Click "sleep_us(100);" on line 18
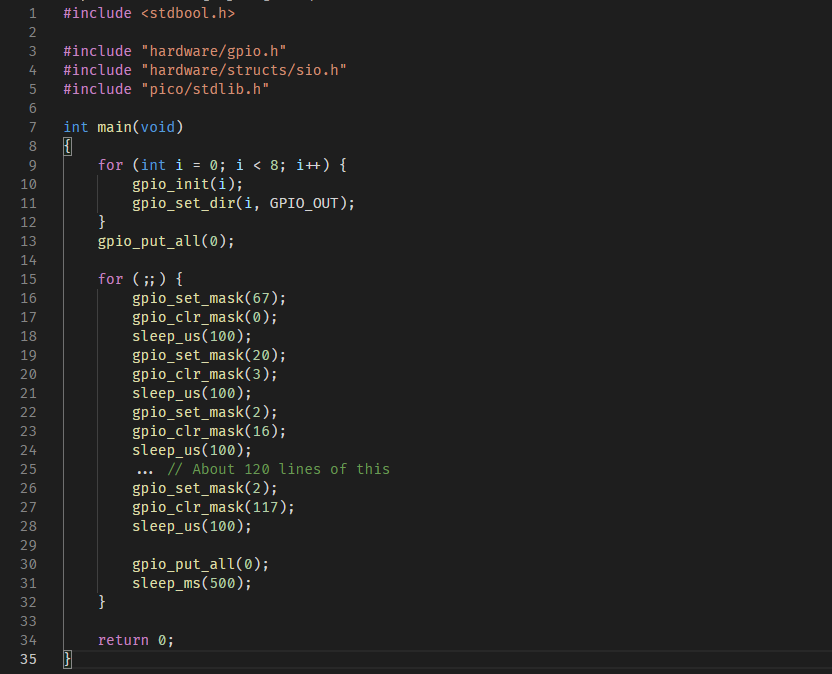The height and width of the screenshot is (674, 832). 192,337
